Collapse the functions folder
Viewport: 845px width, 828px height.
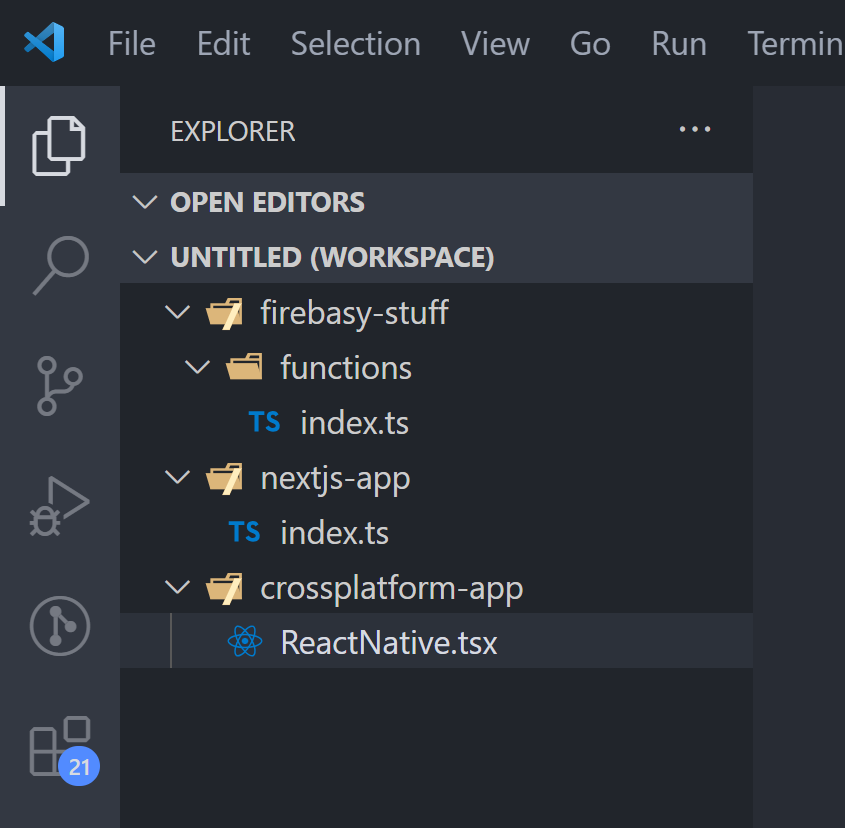[345, 368]
